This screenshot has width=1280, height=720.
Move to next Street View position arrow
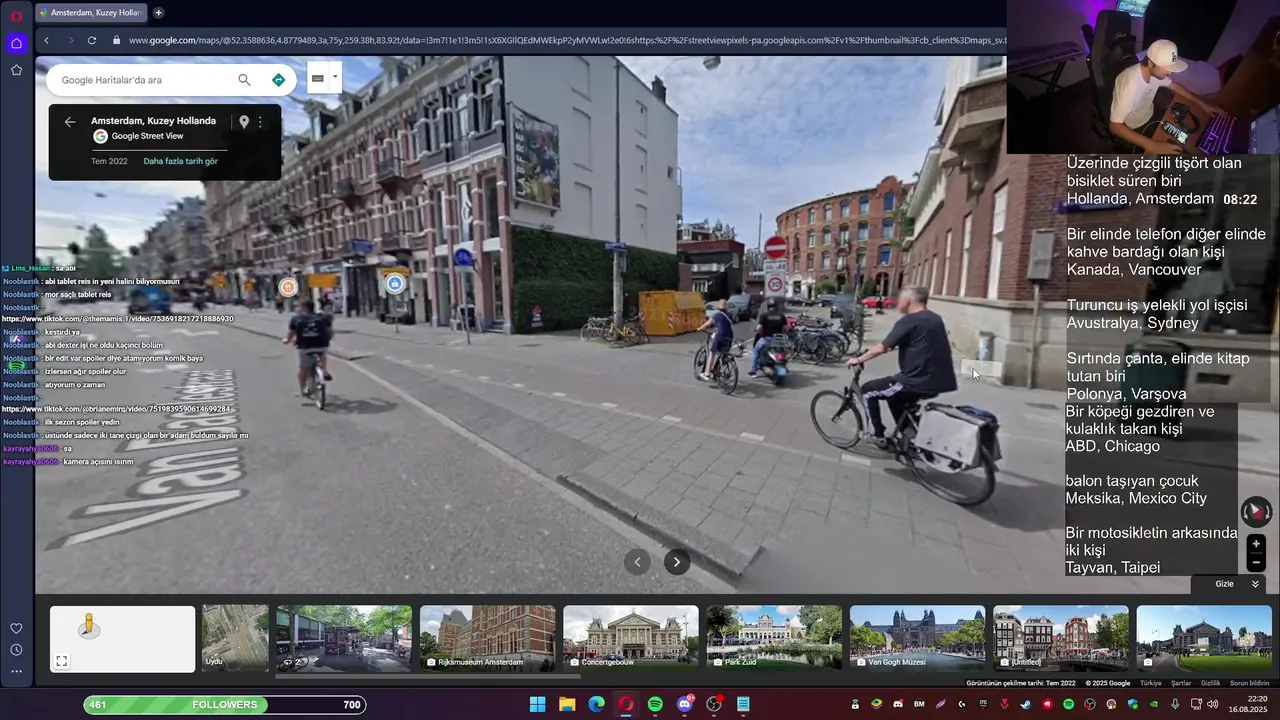676,562
